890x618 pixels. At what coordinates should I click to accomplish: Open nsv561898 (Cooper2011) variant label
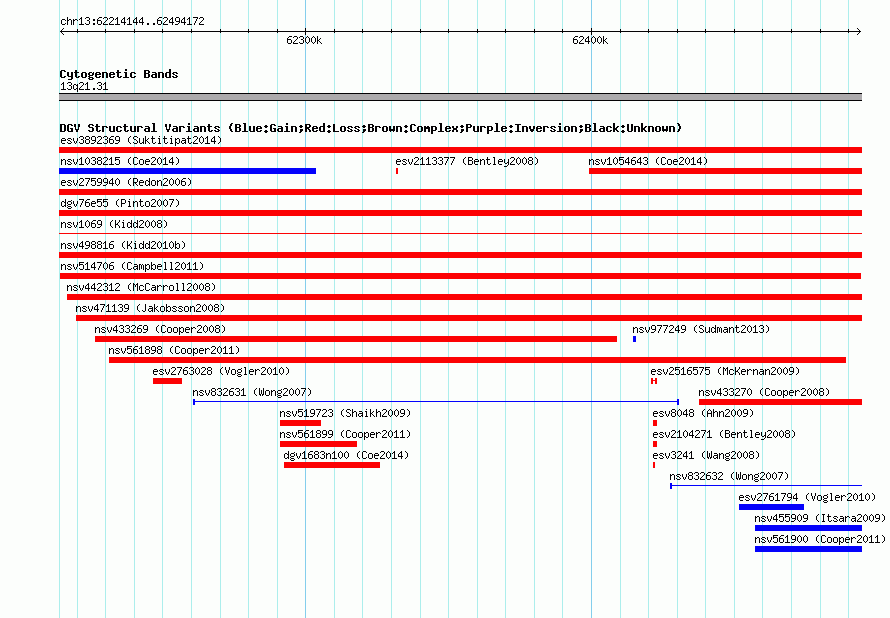point(174,350)
